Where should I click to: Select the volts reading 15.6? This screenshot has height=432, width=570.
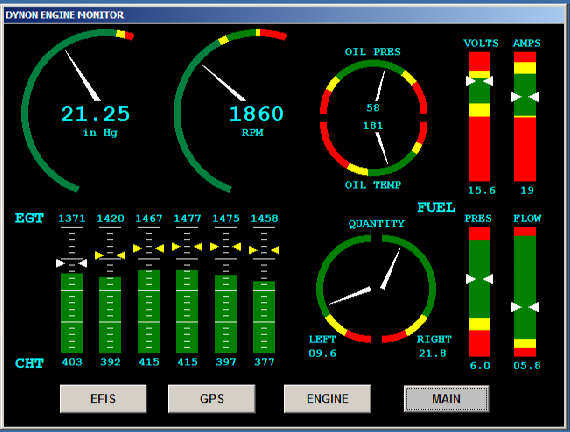point(482,190)
